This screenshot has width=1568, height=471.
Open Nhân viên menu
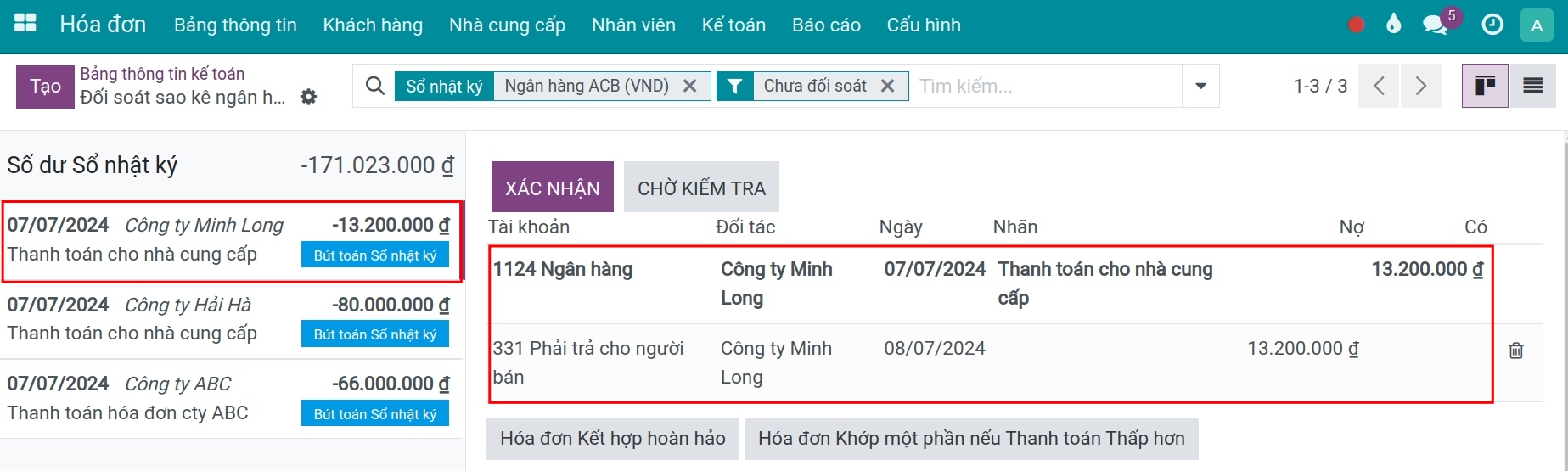tap(633, 25)
